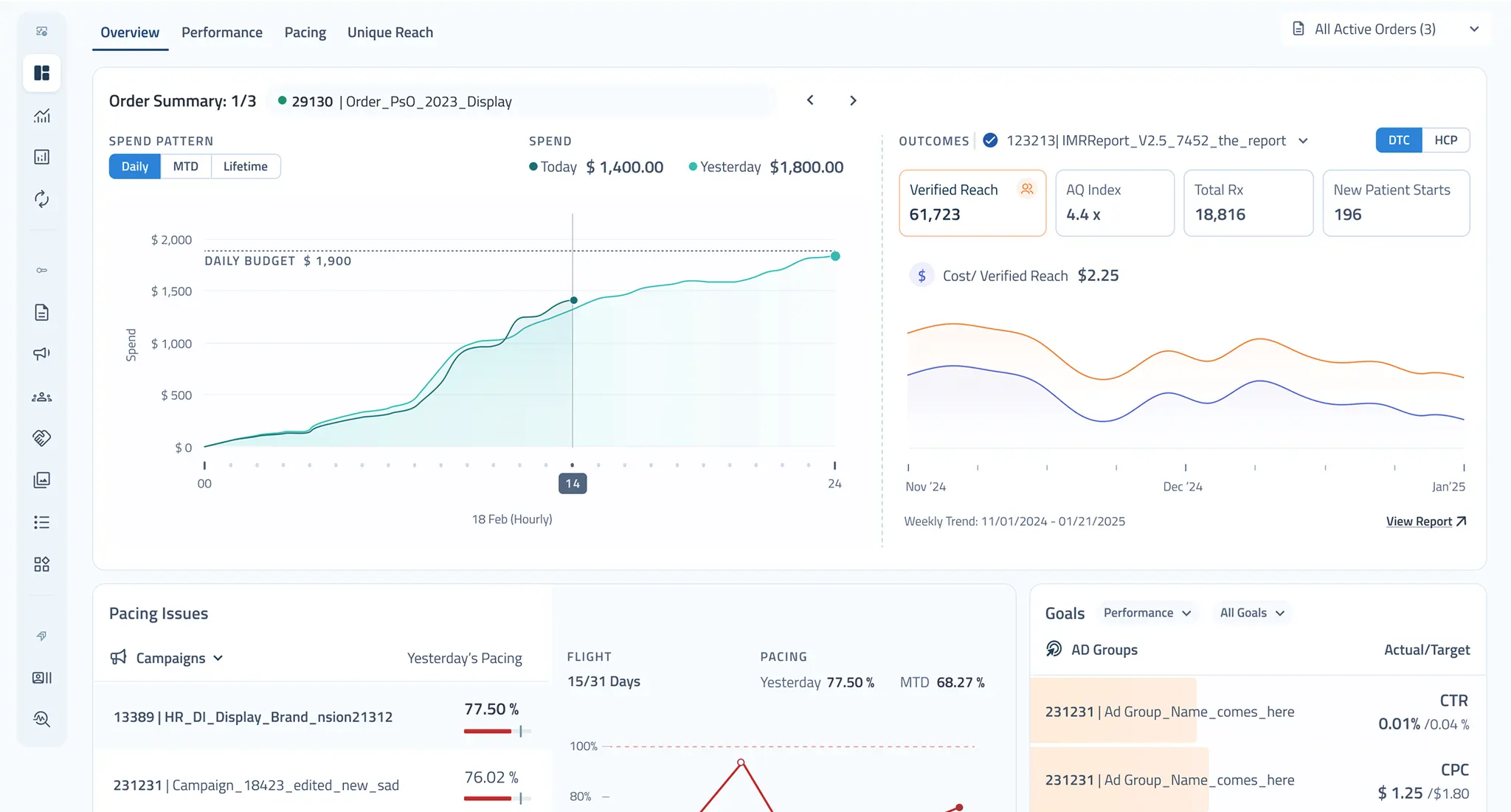This screenshot has width=1511, height=812.
Task: Expand the IMRReport outcomes dropdown
Action: click(x=1303, y=141)
